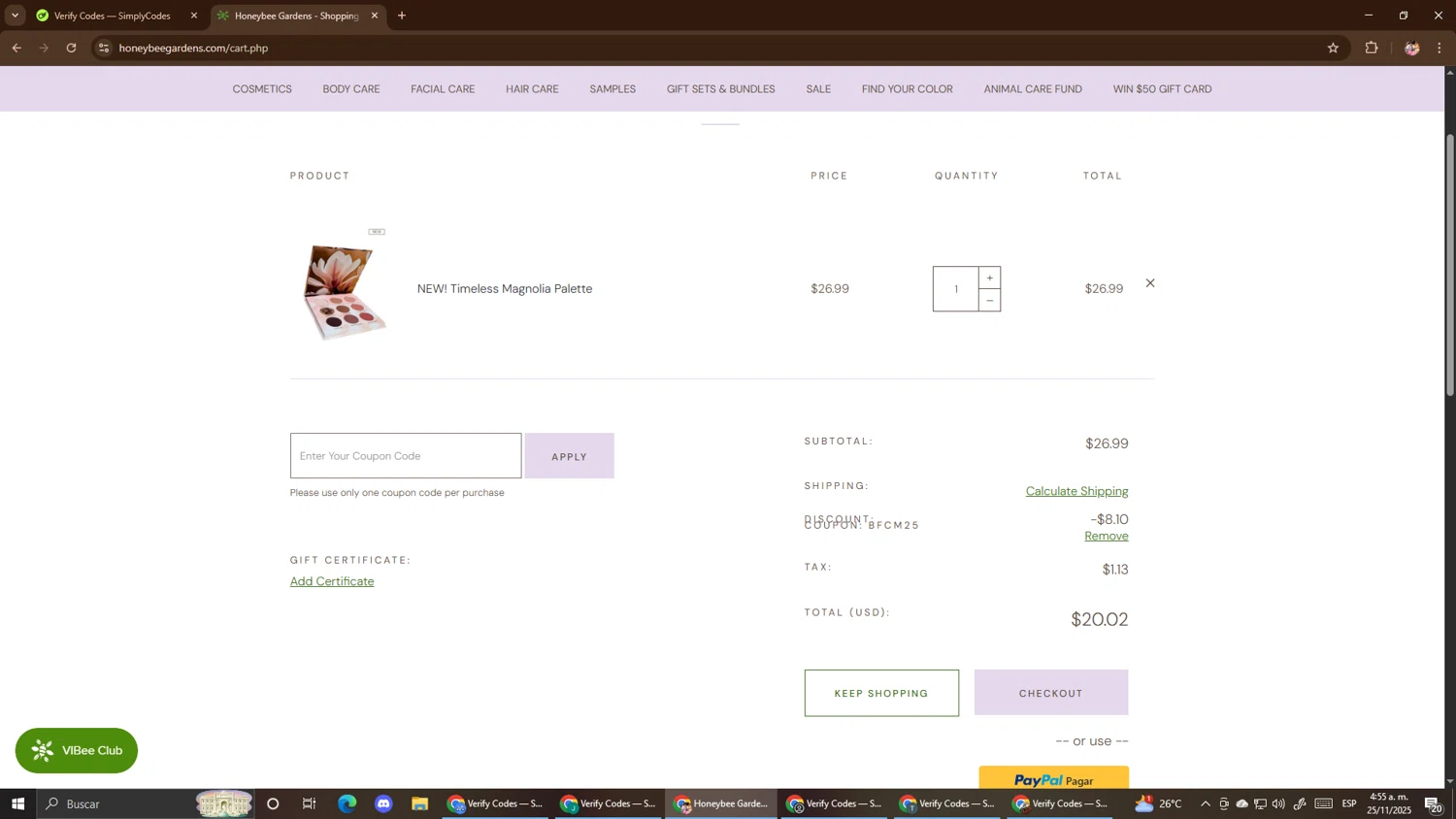Click the taskbar search box

(x=146, y=803)
